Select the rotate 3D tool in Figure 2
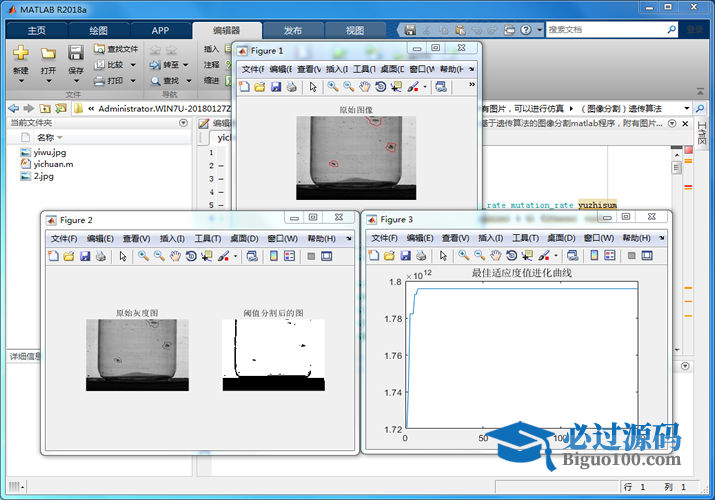 (x=191, y=256)
